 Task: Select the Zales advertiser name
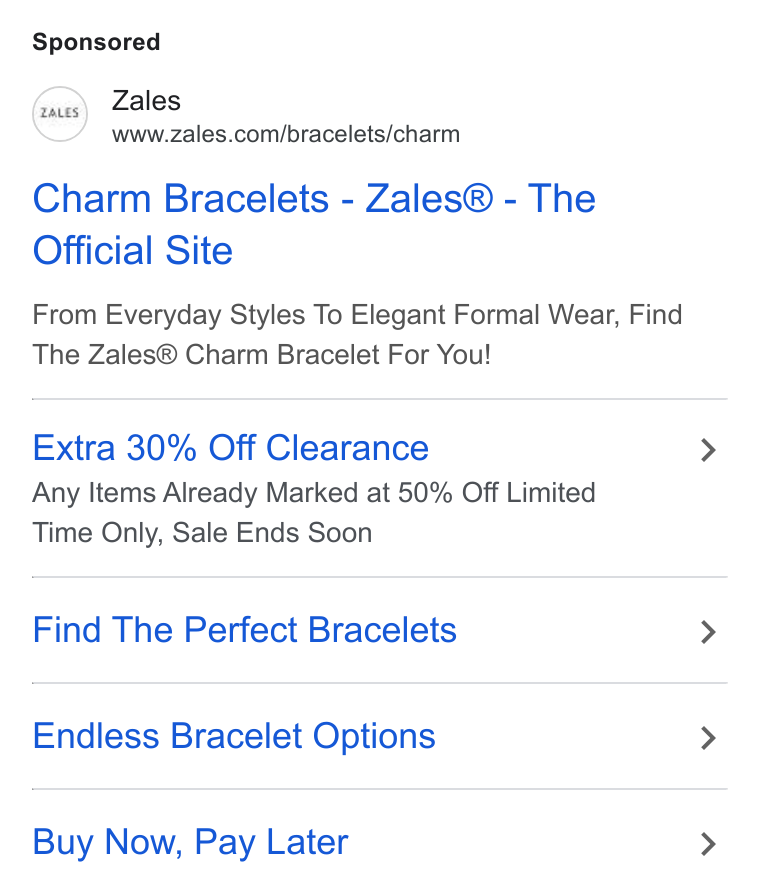146,101
